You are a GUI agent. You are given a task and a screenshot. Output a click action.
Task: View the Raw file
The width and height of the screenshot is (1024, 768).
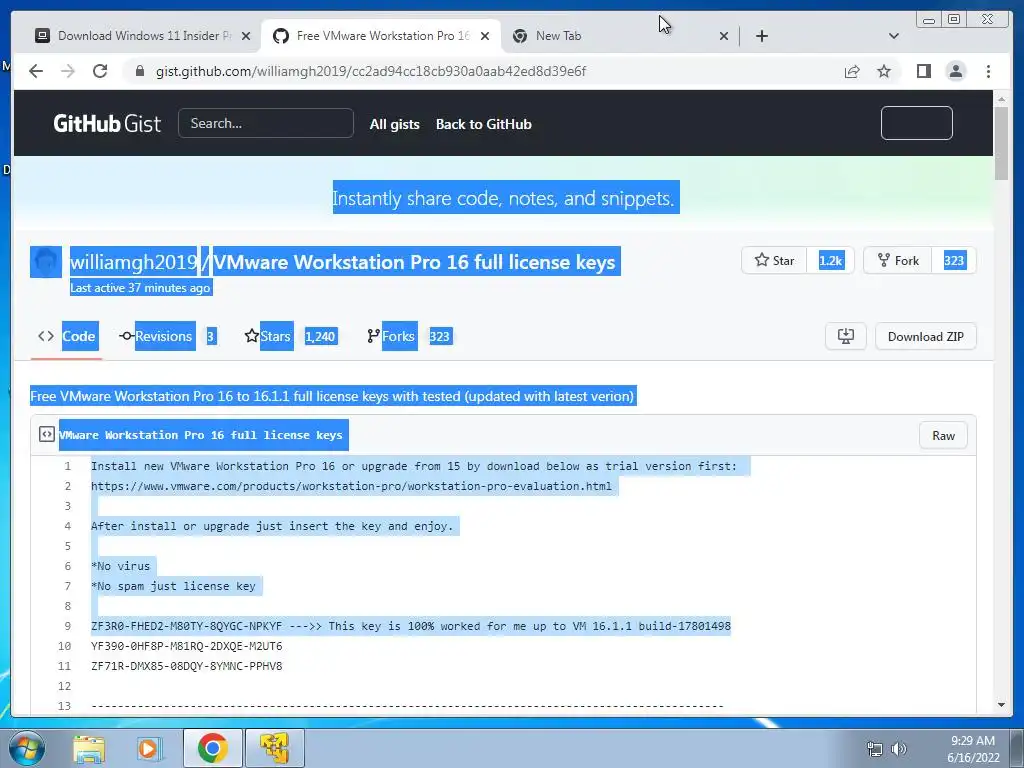click(943, 436)
